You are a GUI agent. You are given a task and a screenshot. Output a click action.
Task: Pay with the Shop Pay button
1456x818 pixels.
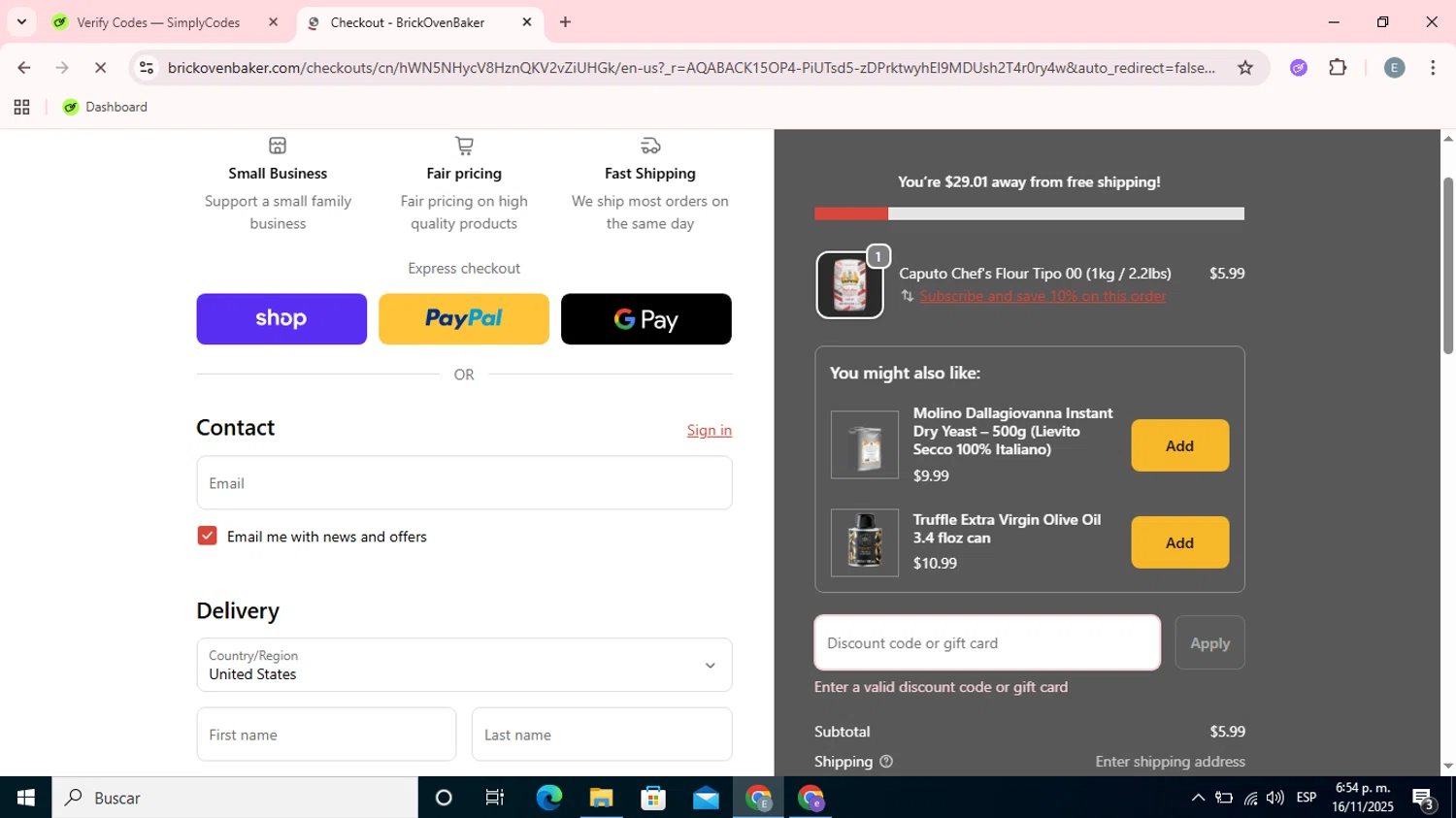(x=281, y=319)
